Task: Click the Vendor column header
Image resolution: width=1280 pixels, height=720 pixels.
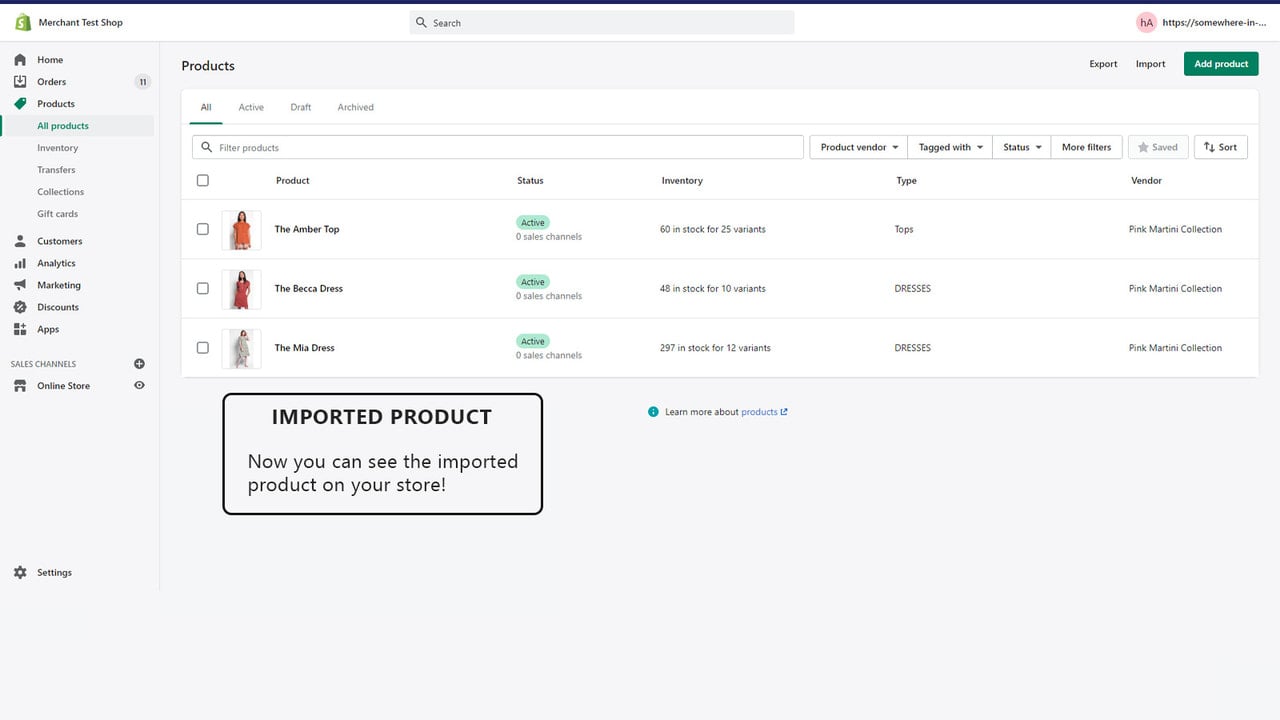Action: tap(1146, 181)
